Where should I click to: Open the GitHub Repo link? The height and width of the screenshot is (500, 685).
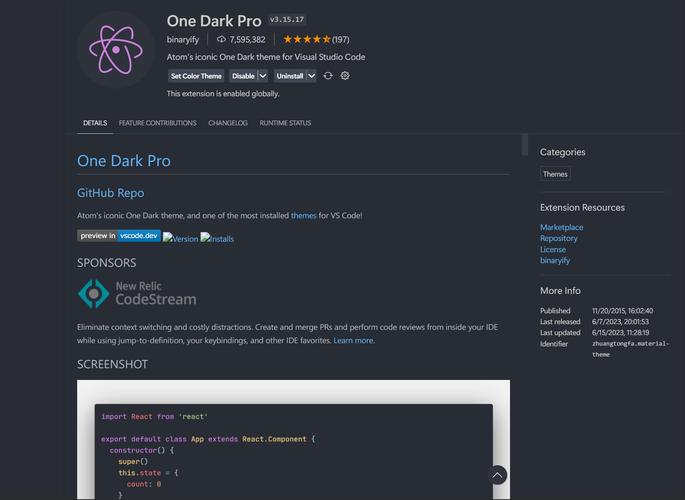(110, 193)
